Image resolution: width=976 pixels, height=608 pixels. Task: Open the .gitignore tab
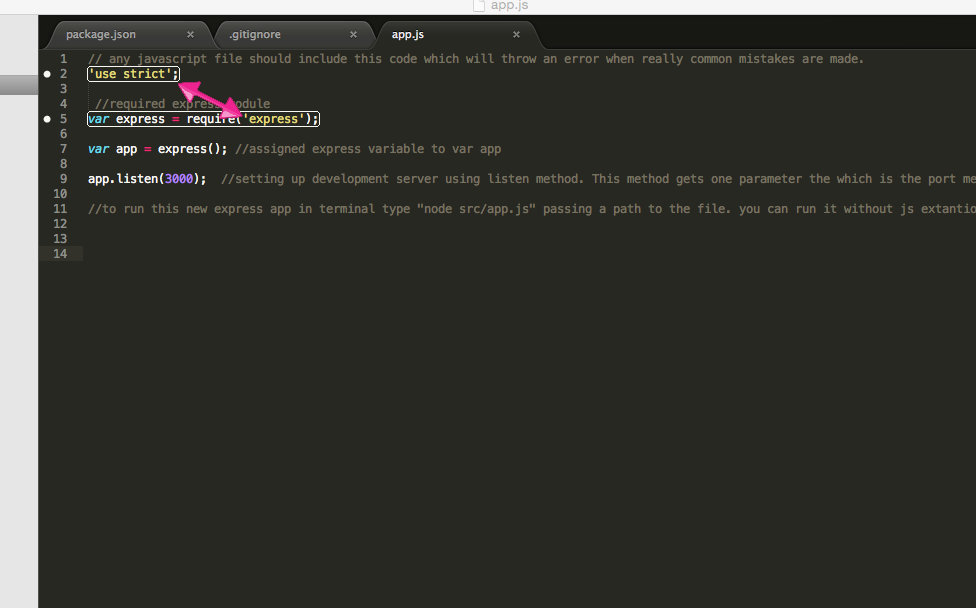[x=255, y=34]
